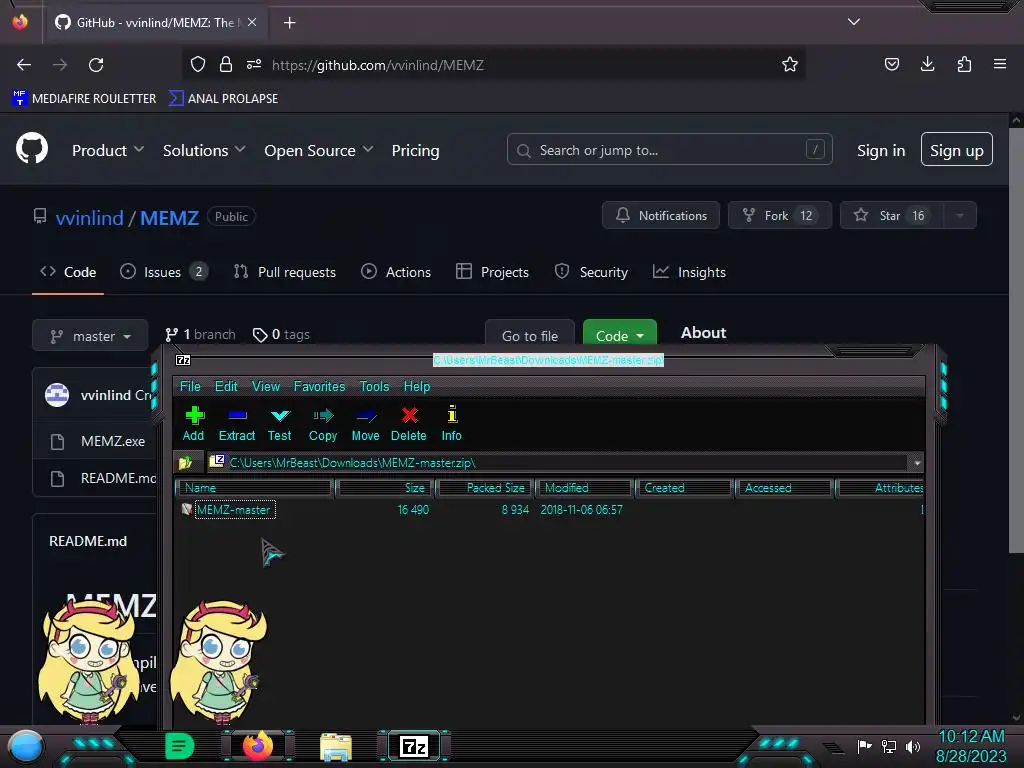Viewport: 1024px width, 768px height.
Task: Sort 7-Zip list by Created column
Action: pyautogui.click(x=684, y=488)
